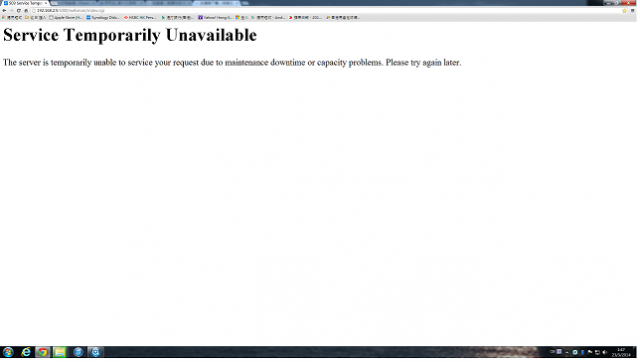Launch Internet Explorer from taskbar
This screenshot has width=640, height=362.
[x=26, y=352]
